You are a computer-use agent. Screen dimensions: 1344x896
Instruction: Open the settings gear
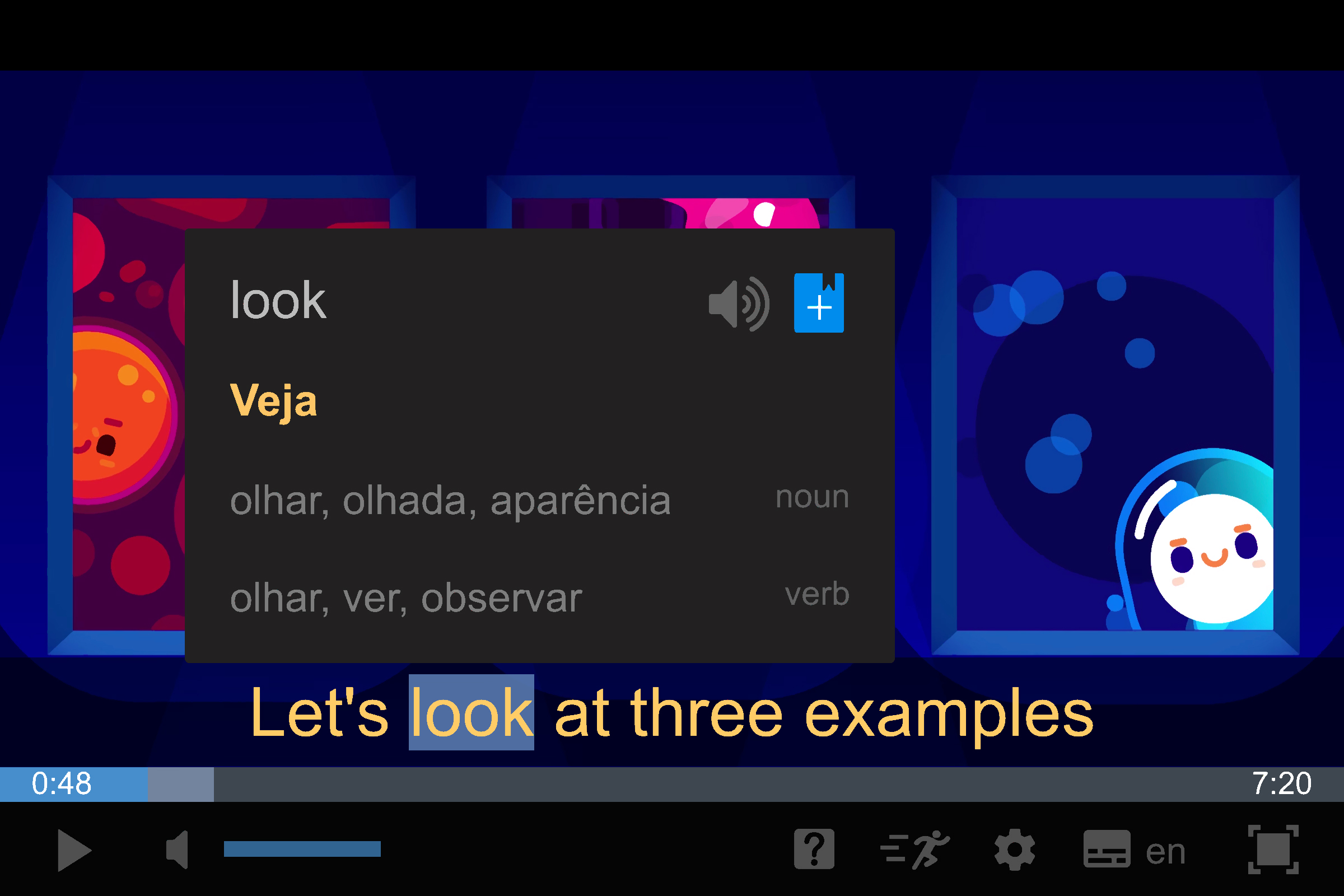click(1014, 850)
